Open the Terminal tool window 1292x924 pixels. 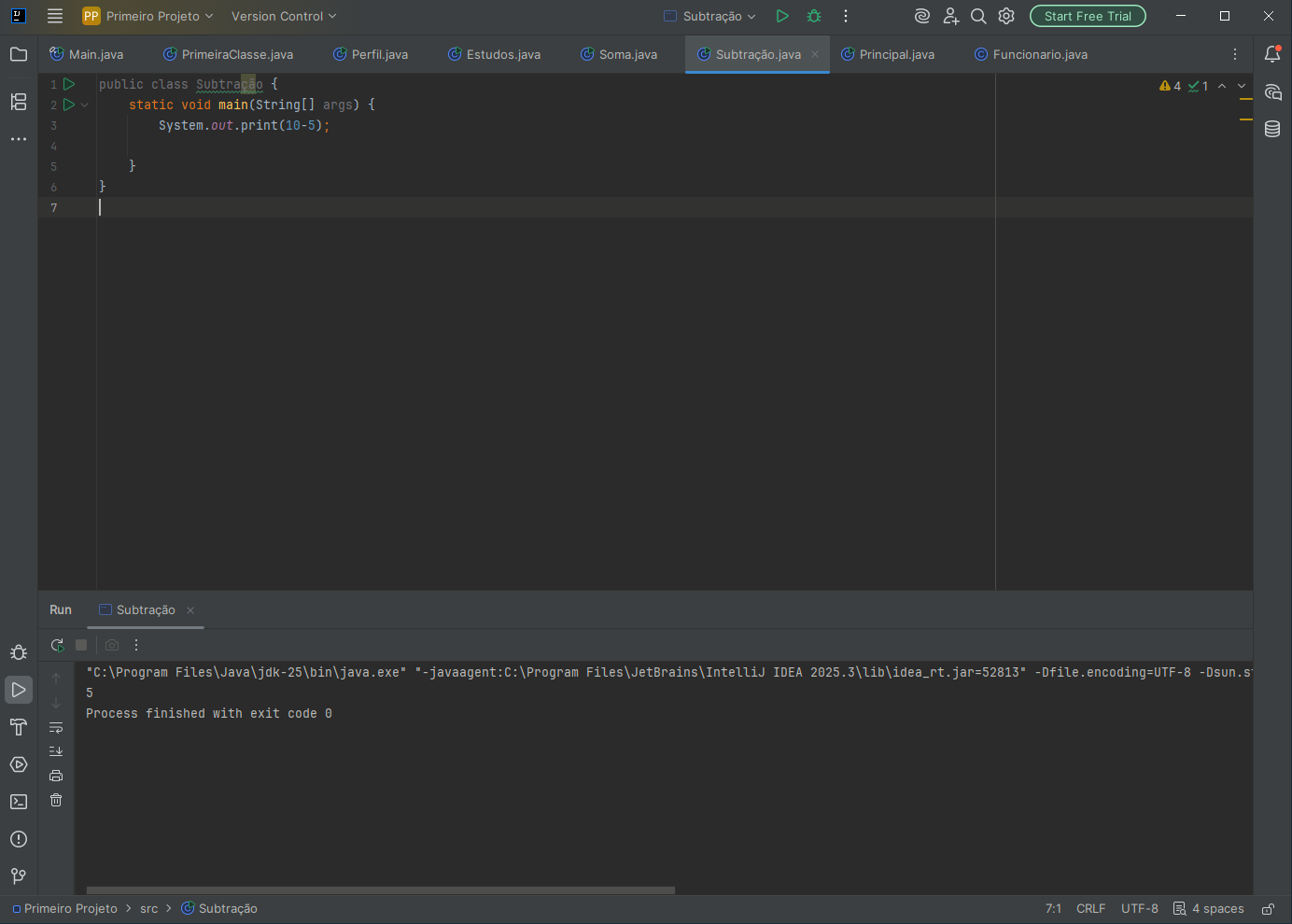(x=19, y=802)
